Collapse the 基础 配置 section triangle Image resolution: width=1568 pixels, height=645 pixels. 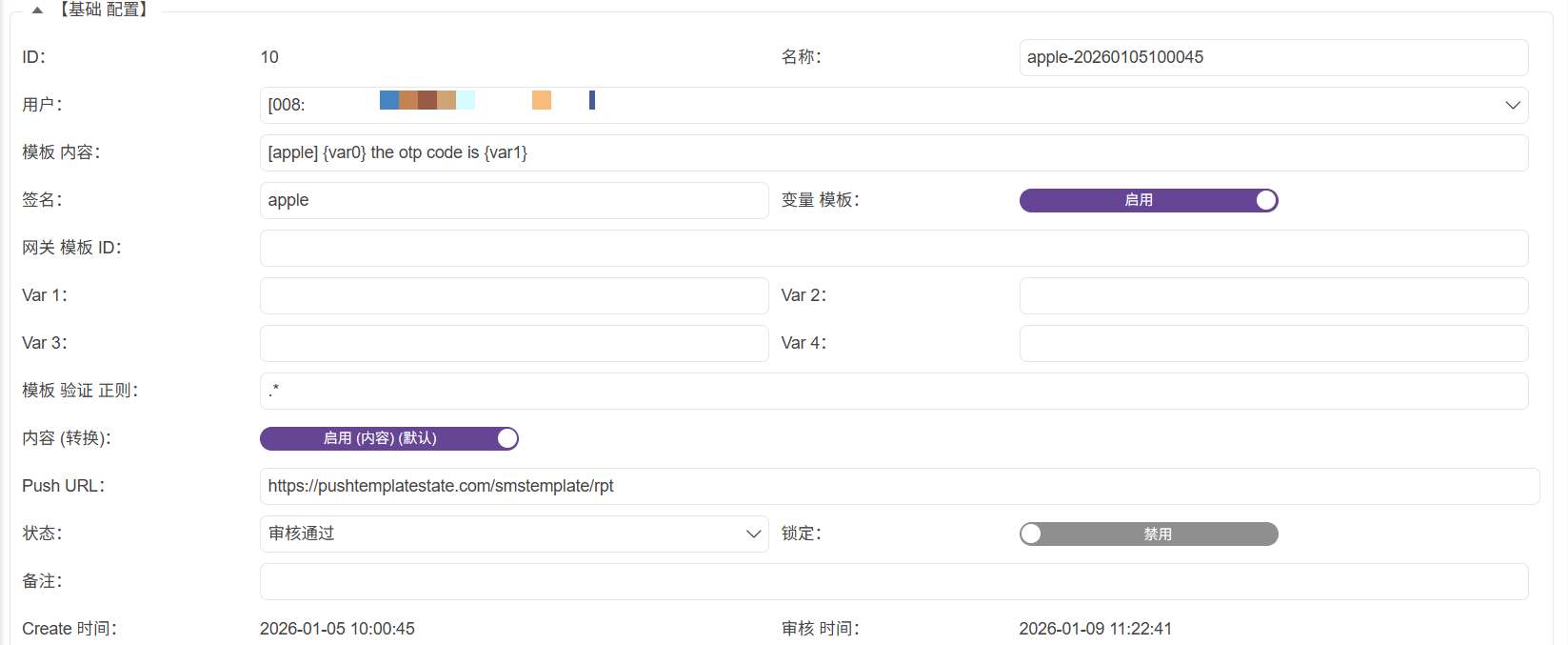(37, 10)
